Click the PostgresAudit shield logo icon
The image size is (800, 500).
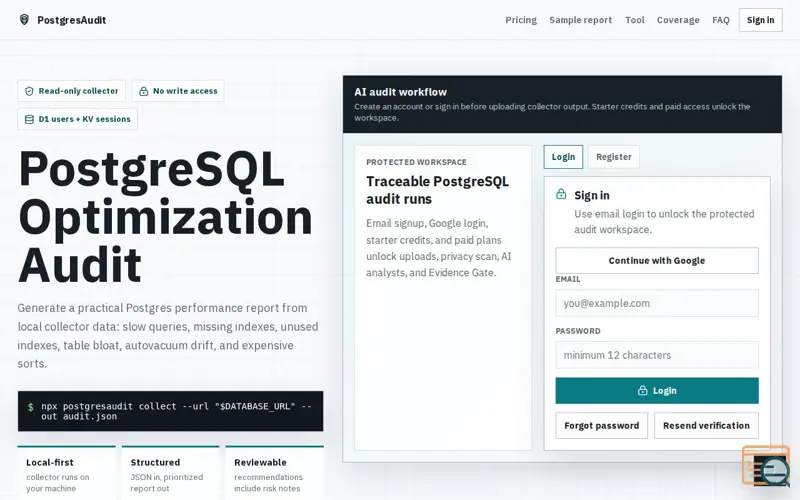[x=24, y=20]
